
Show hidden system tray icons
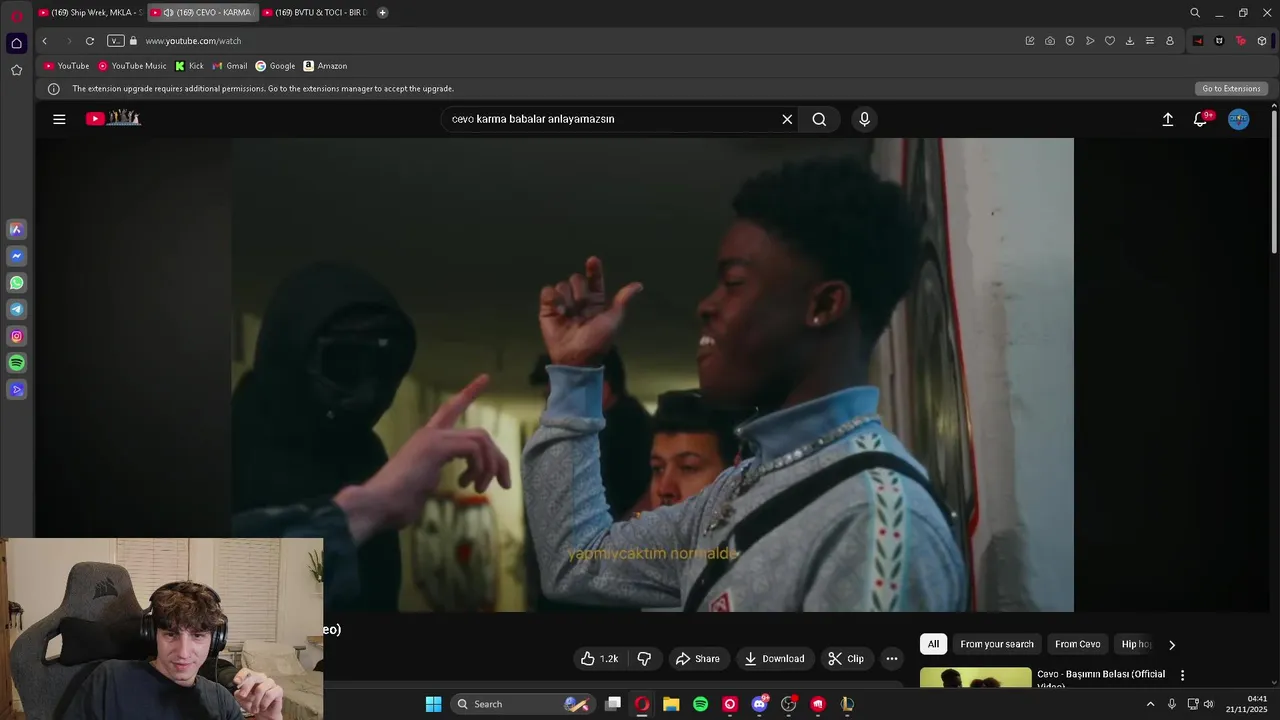1150,704
